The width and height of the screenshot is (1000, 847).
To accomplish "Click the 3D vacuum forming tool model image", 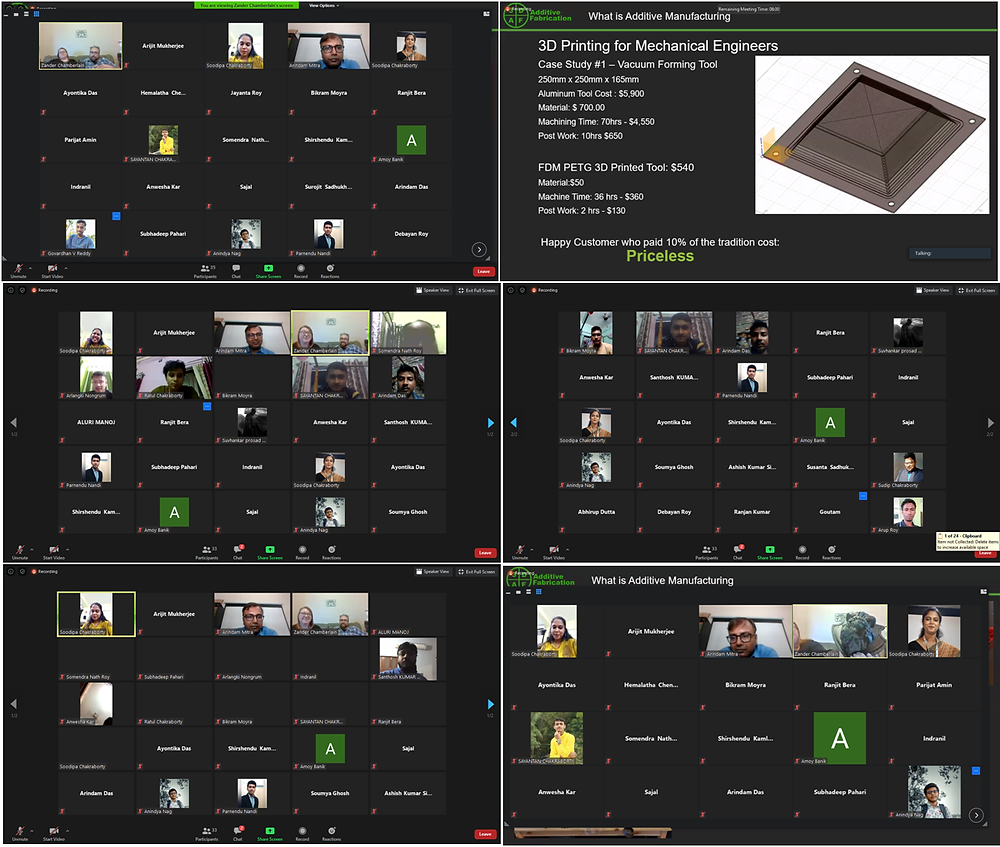I will pos(872,135).
